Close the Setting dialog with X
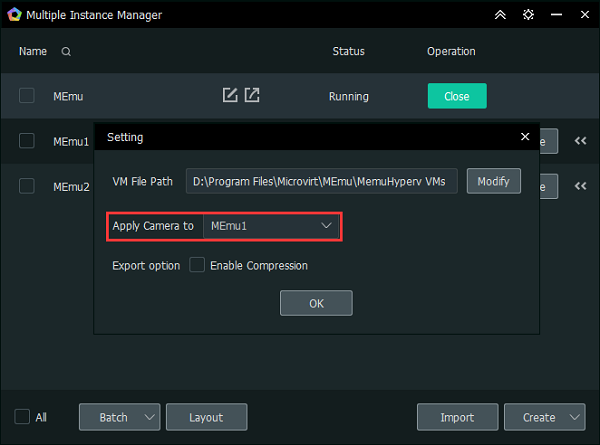Screen dimensions: 600x445 (525, 137)
